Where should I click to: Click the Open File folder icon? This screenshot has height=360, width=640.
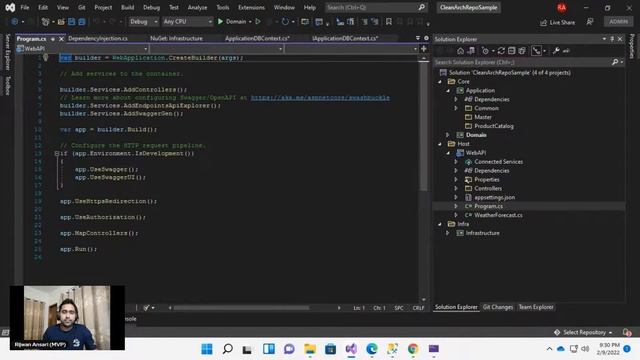point(61,22)
